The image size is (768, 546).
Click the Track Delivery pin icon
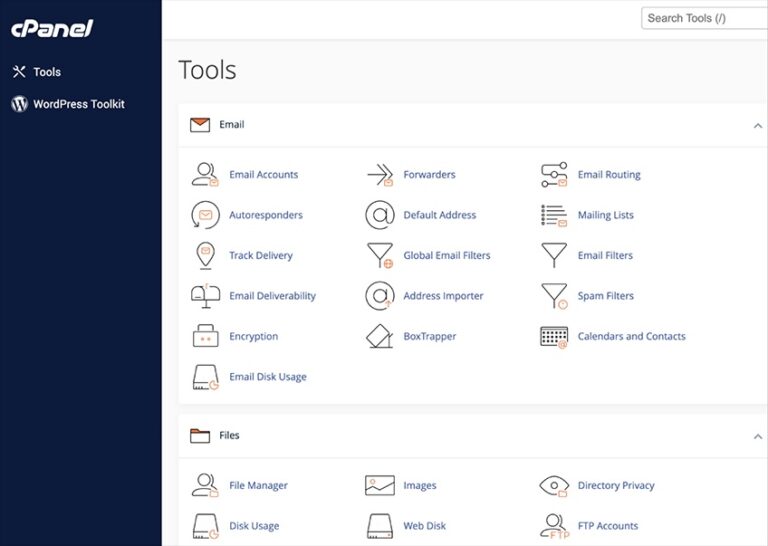[x=205, y=256]
